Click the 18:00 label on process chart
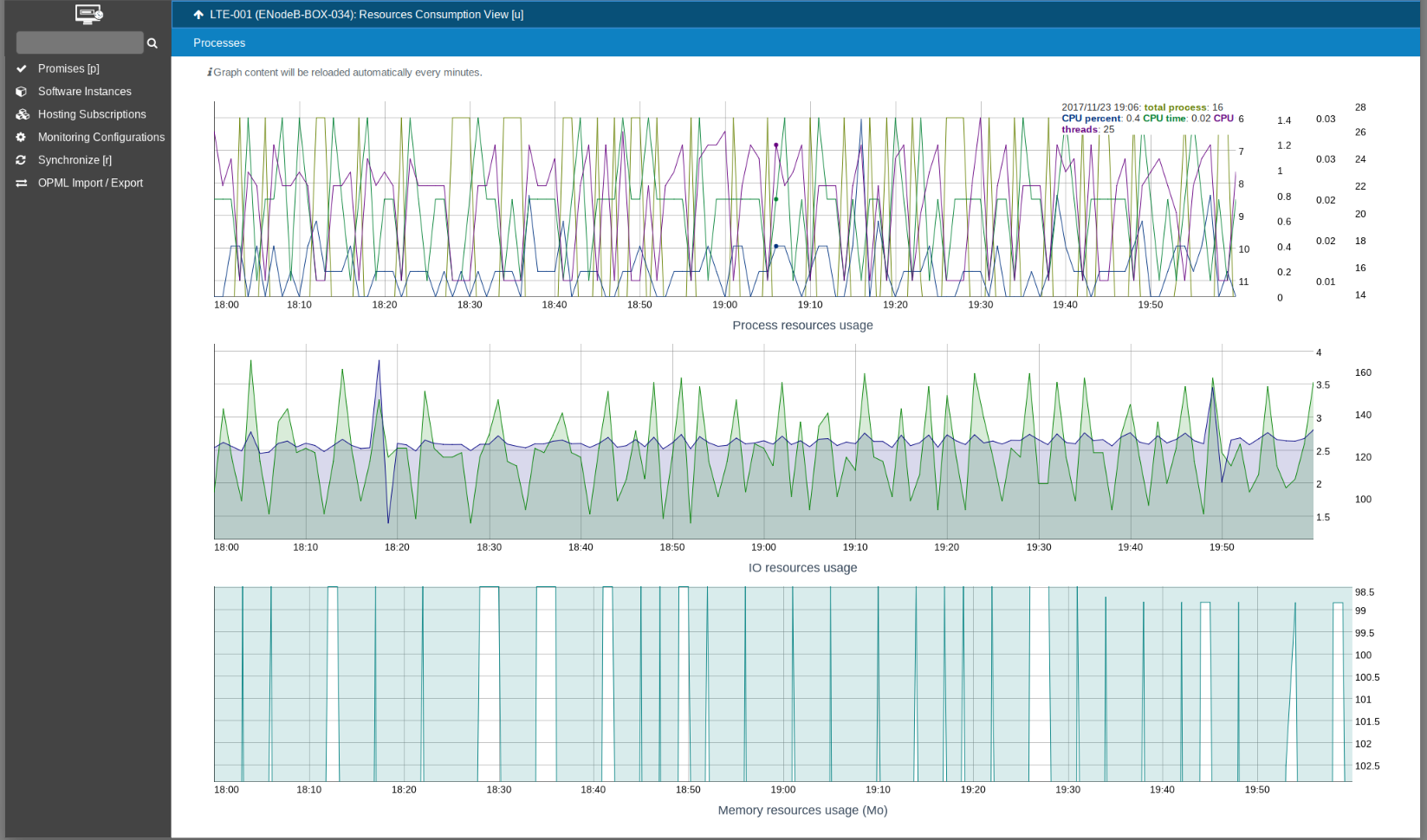The image size is (1427, 840). [x=226, y=305]
